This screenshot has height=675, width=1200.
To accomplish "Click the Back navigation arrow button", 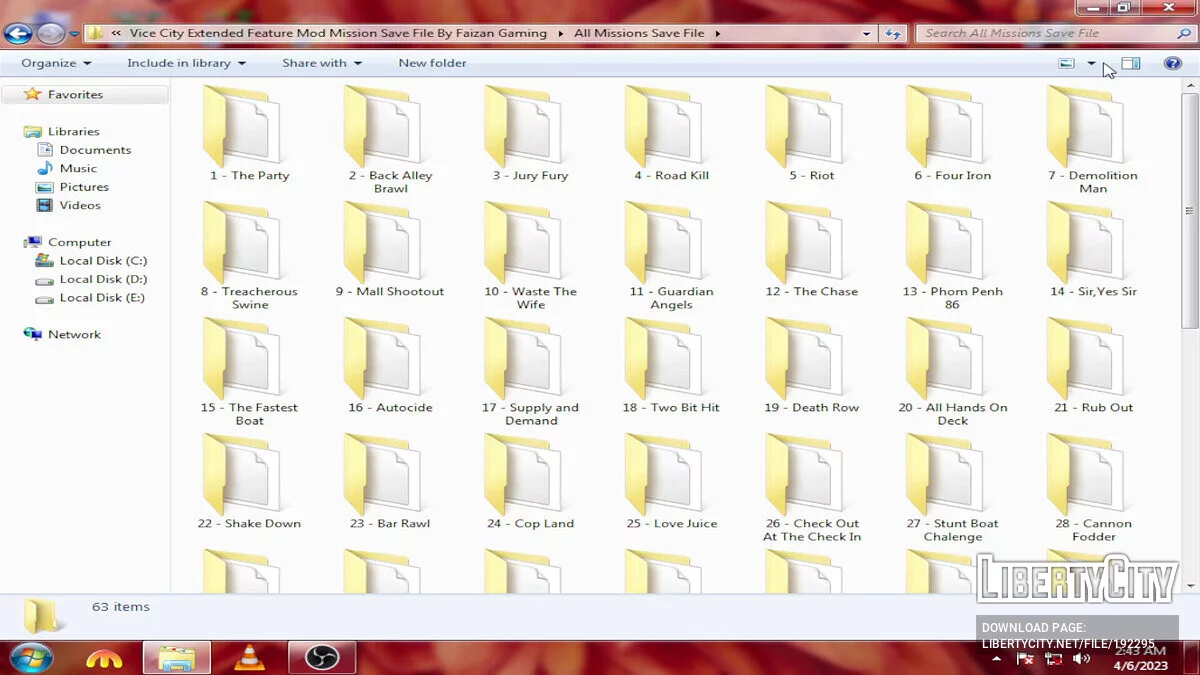I will 17,34.
